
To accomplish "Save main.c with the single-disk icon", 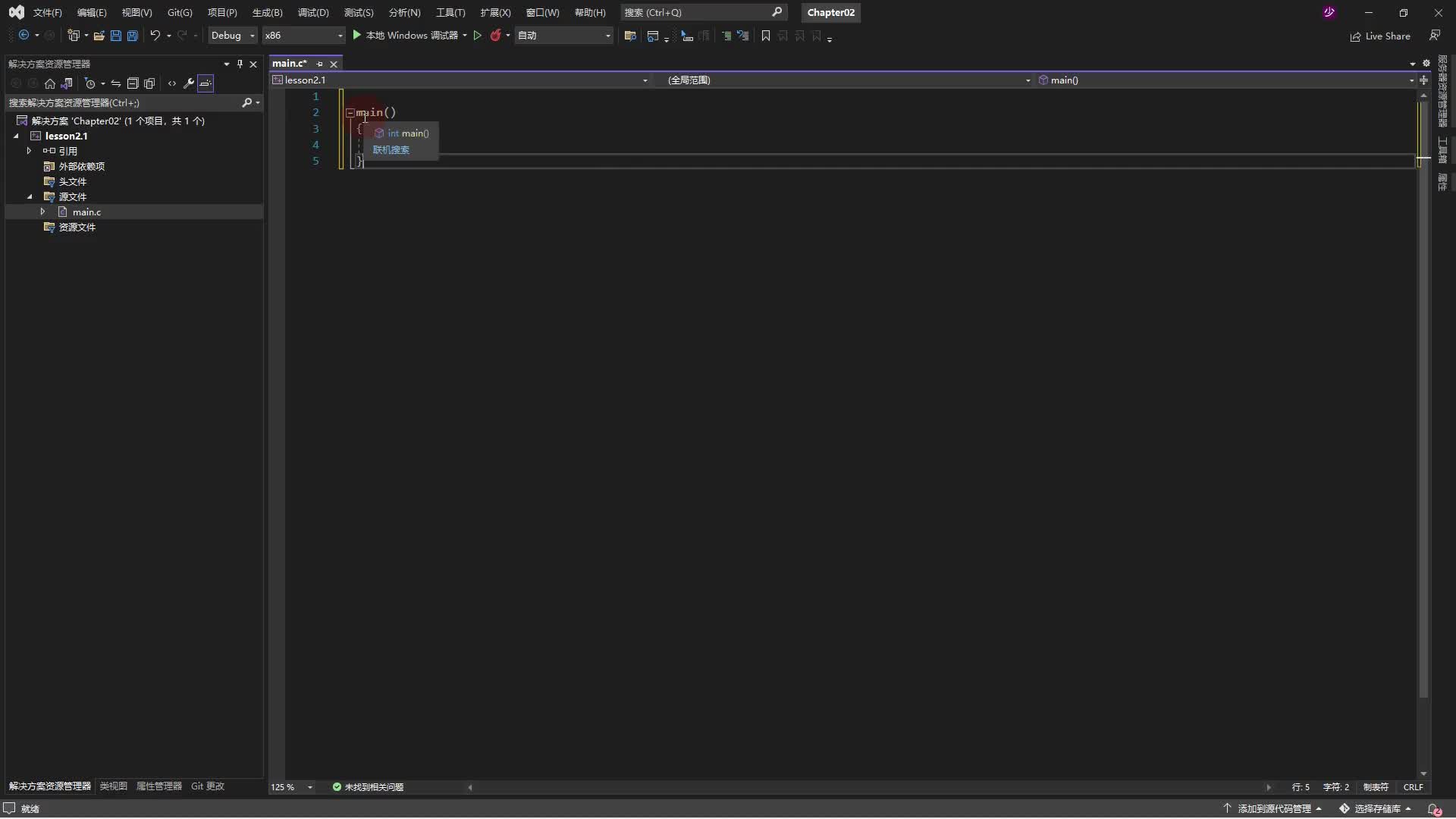I will click(x=116, y=36).
